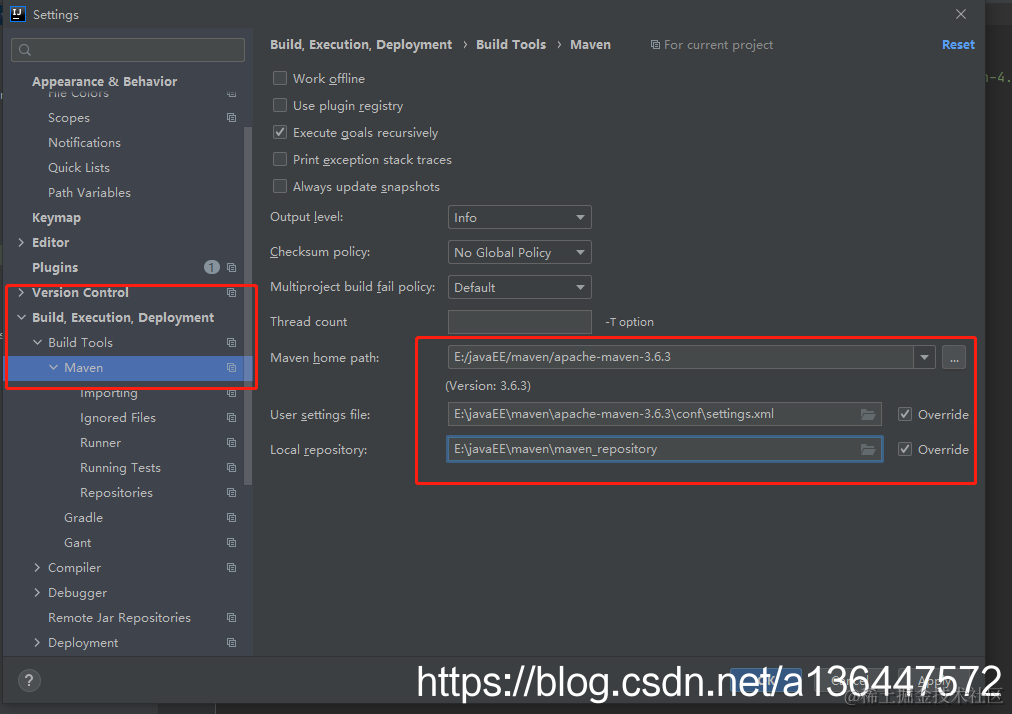Uncheck Execute goals recursively
The height and width of the screenshot is (714, 1012).
[280, 132]
